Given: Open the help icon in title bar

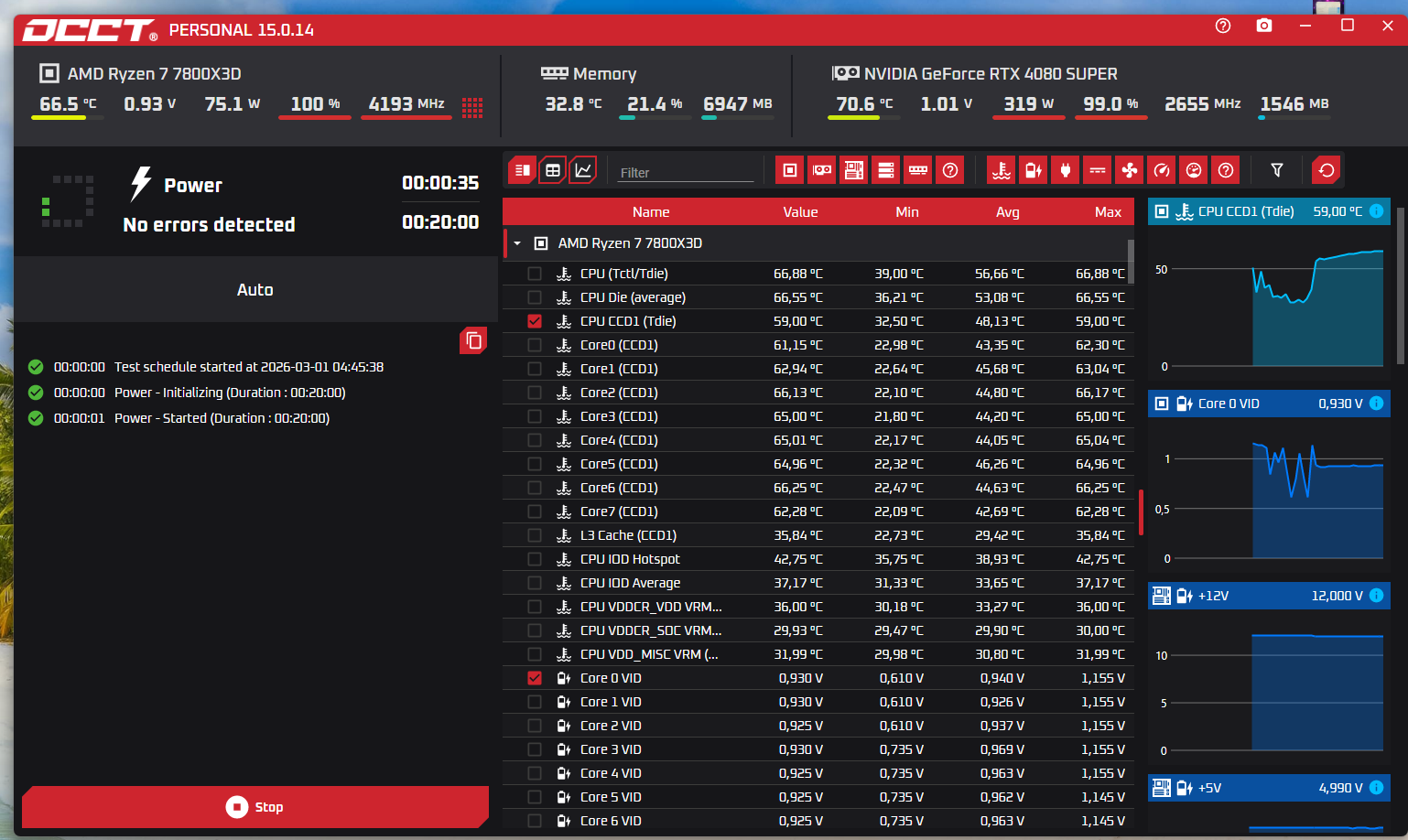Looking at the screenshot, I should point(1223,26).
